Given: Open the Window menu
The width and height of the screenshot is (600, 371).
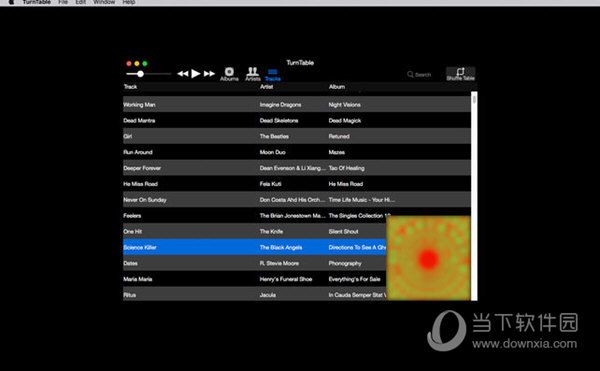Looking at the screenshot, I should click(104, 2).
